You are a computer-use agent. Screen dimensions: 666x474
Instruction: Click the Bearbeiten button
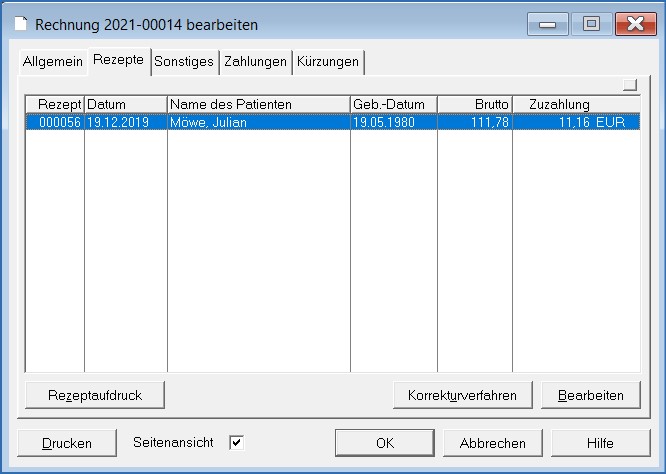coord(591,395)
